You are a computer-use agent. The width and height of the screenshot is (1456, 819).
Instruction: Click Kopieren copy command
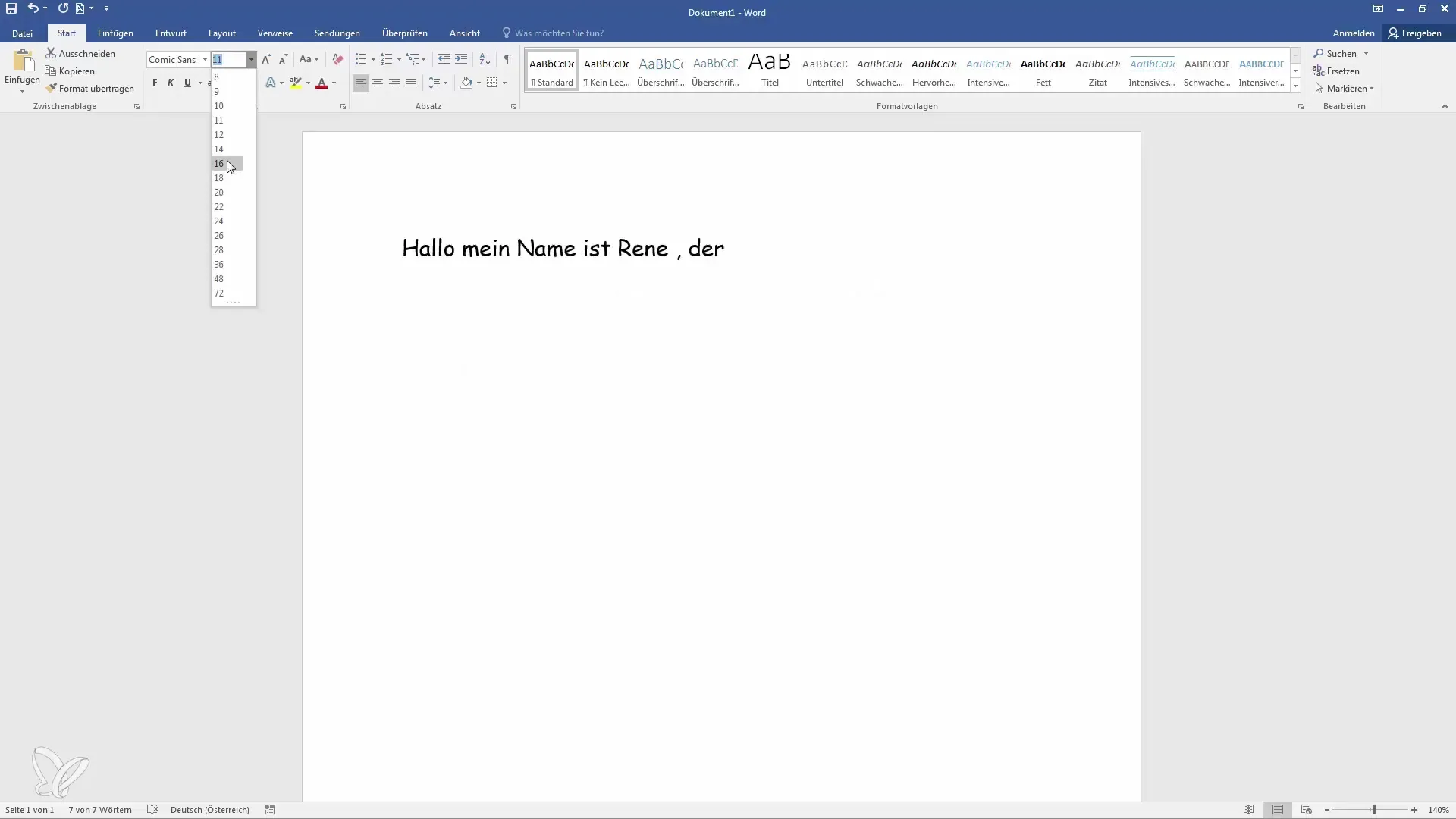[70, 71]
